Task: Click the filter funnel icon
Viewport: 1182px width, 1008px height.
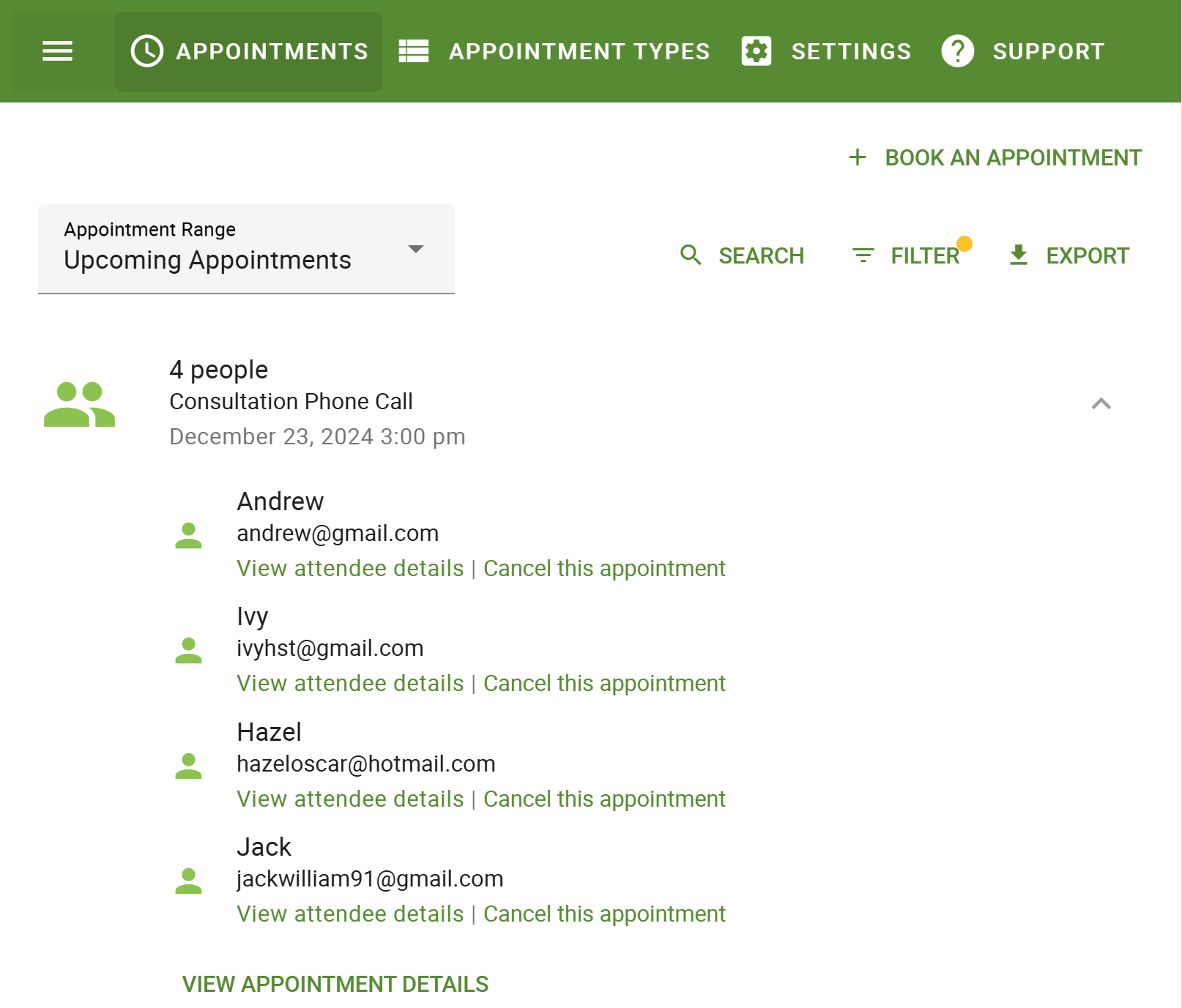Action: coord(863,255)
